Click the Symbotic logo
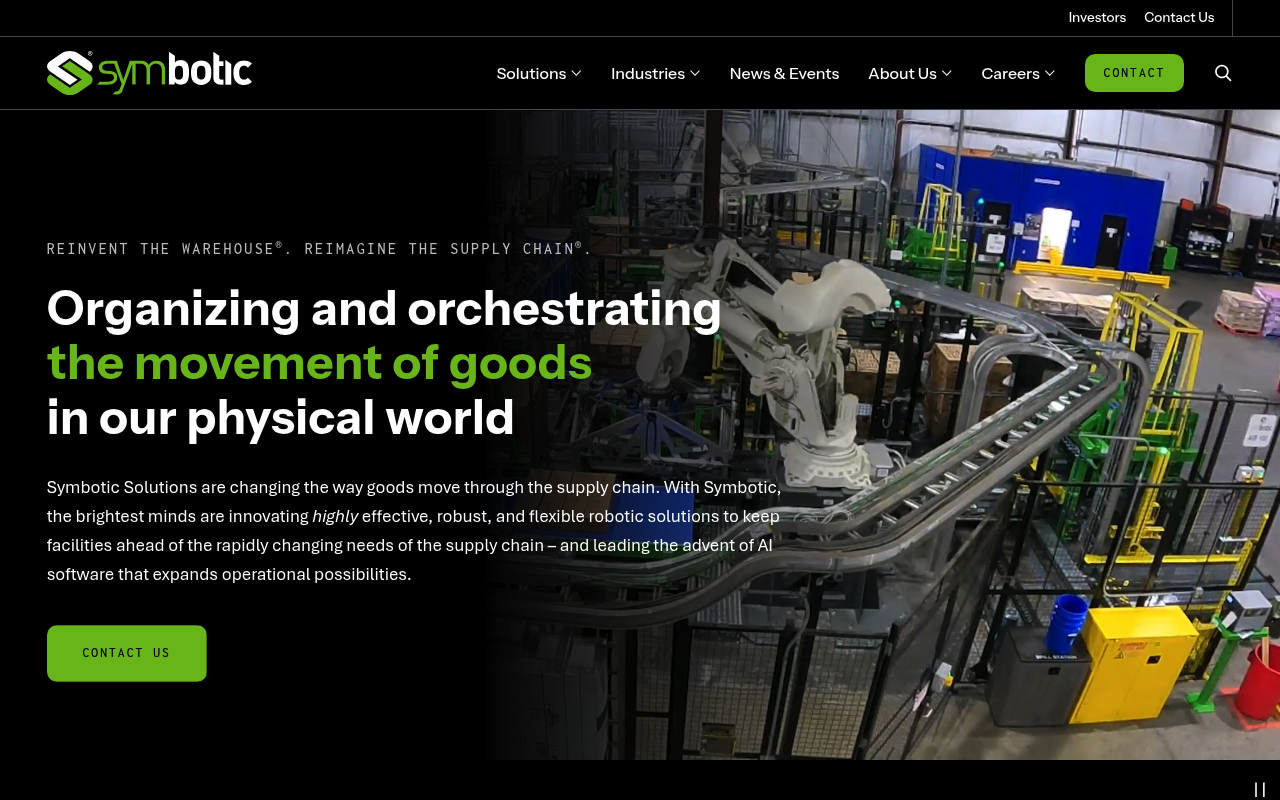Image resolution: width=1280 pixels, height=800 pixels. pyautogui.click(x=149, y=73)
